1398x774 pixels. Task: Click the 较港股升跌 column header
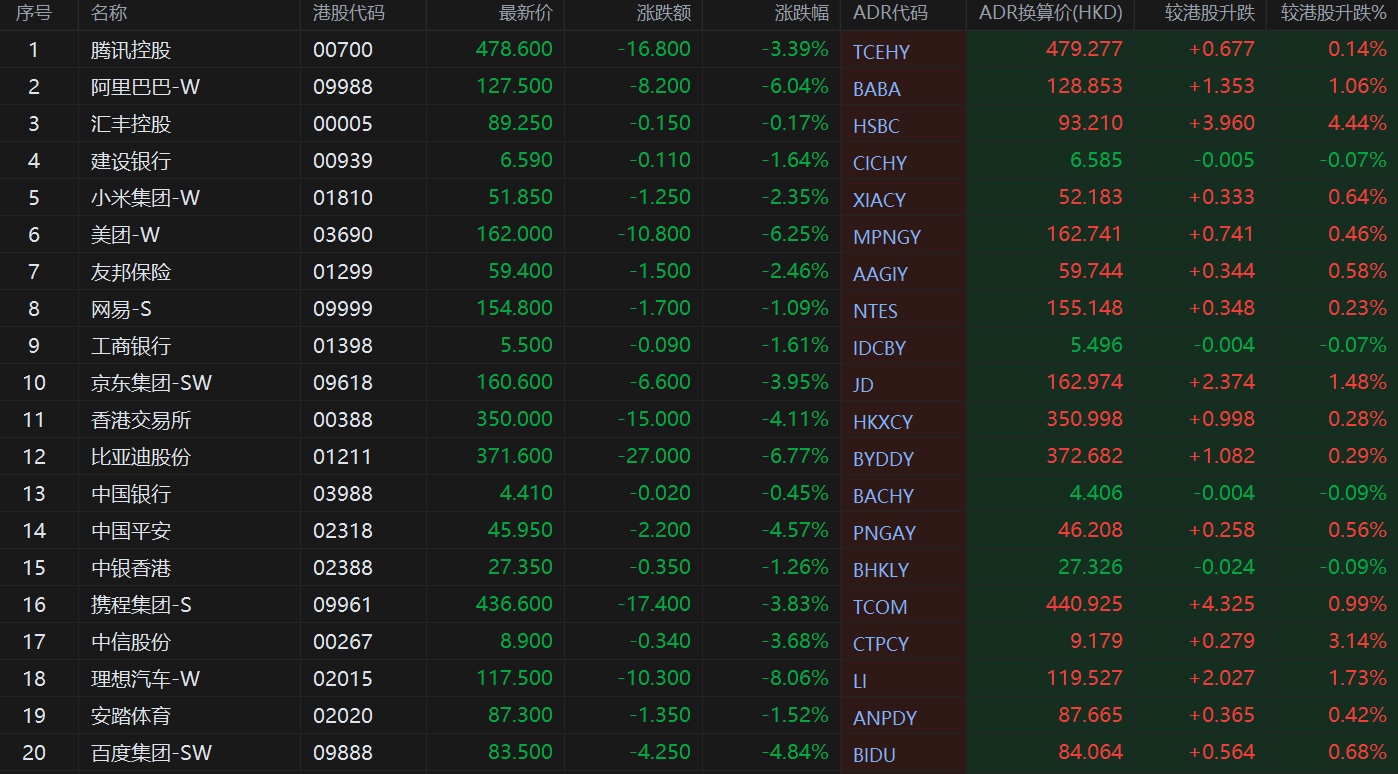1209,13
